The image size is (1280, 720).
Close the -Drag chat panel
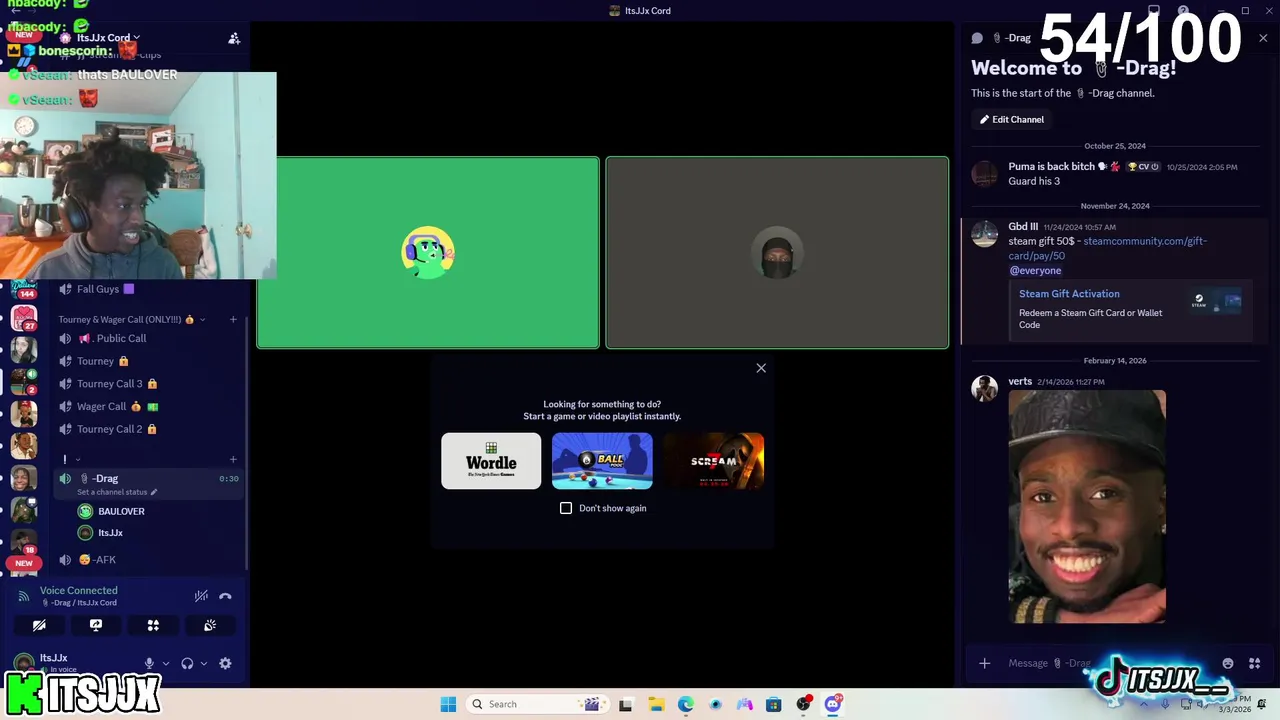1263,38
